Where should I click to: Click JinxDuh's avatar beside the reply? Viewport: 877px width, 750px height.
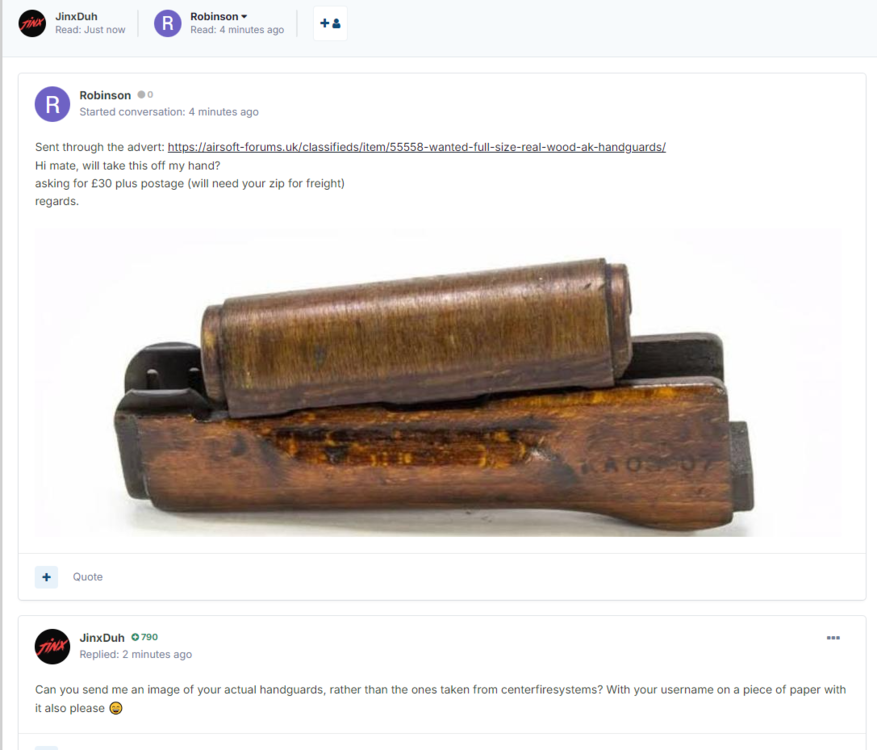pos(53,647)
